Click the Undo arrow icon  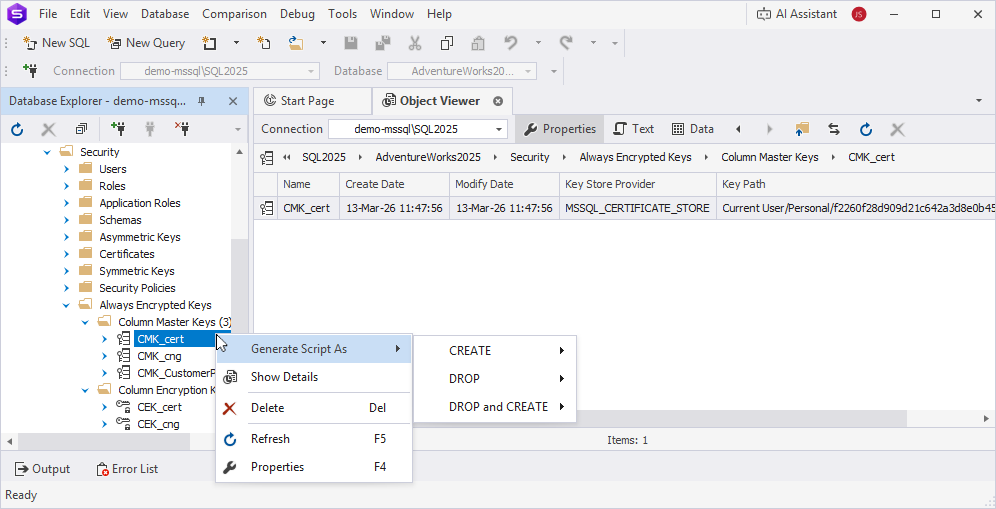[511, 43]
